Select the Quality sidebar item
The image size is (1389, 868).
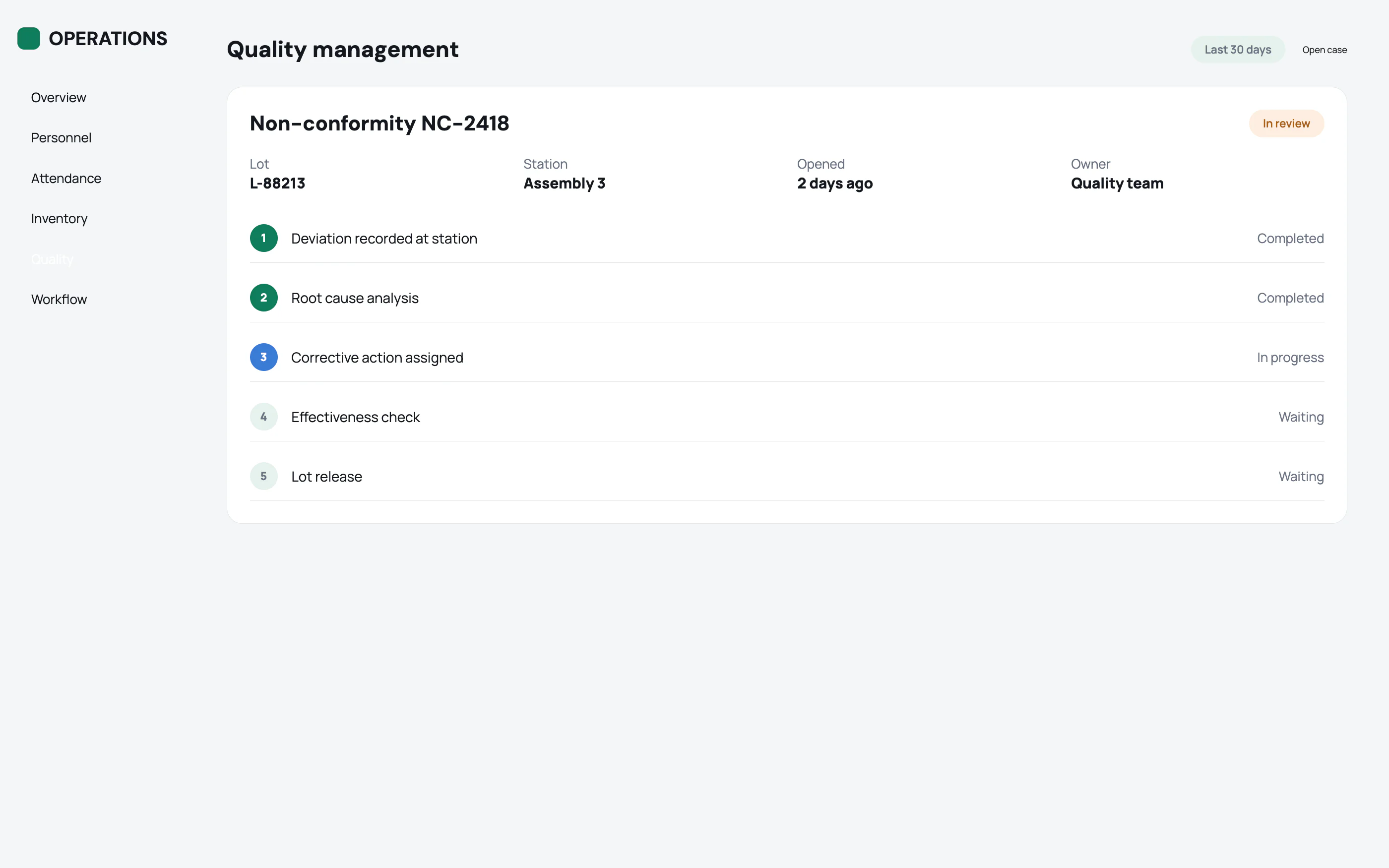[52, 259]
